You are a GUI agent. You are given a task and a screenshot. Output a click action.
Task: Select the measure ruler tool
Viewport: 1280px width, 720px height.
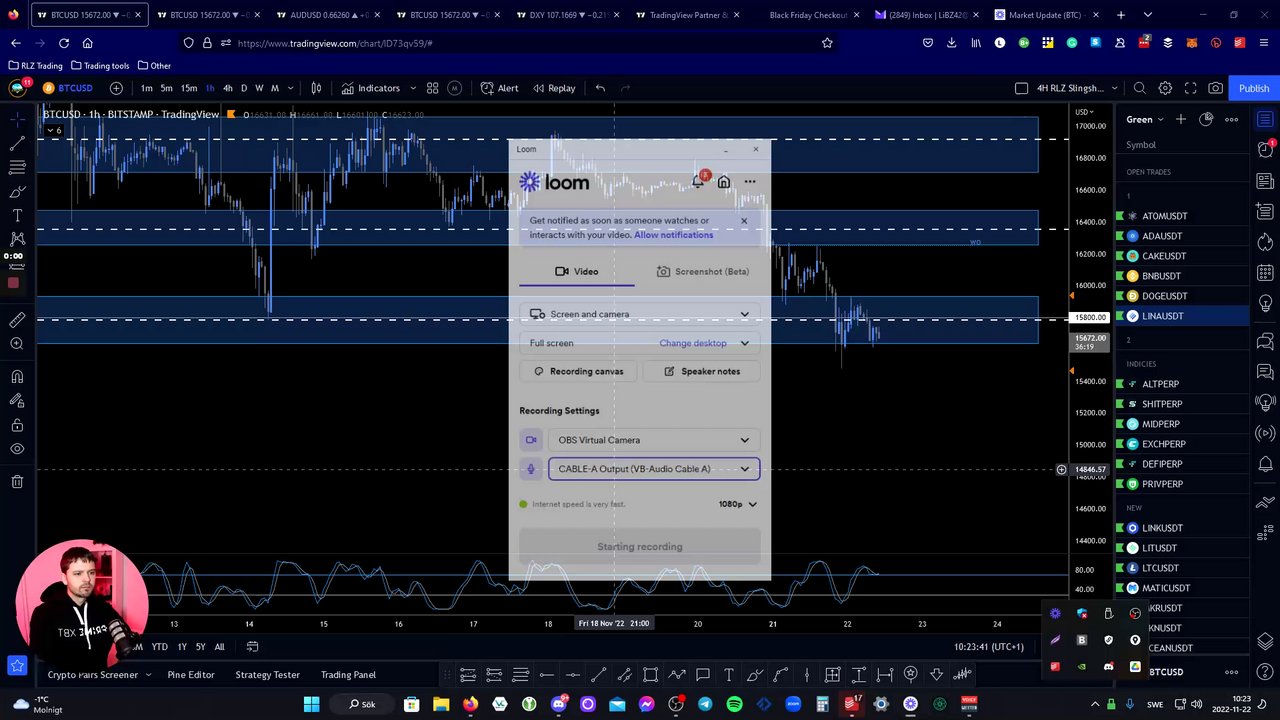pos(17,320)
